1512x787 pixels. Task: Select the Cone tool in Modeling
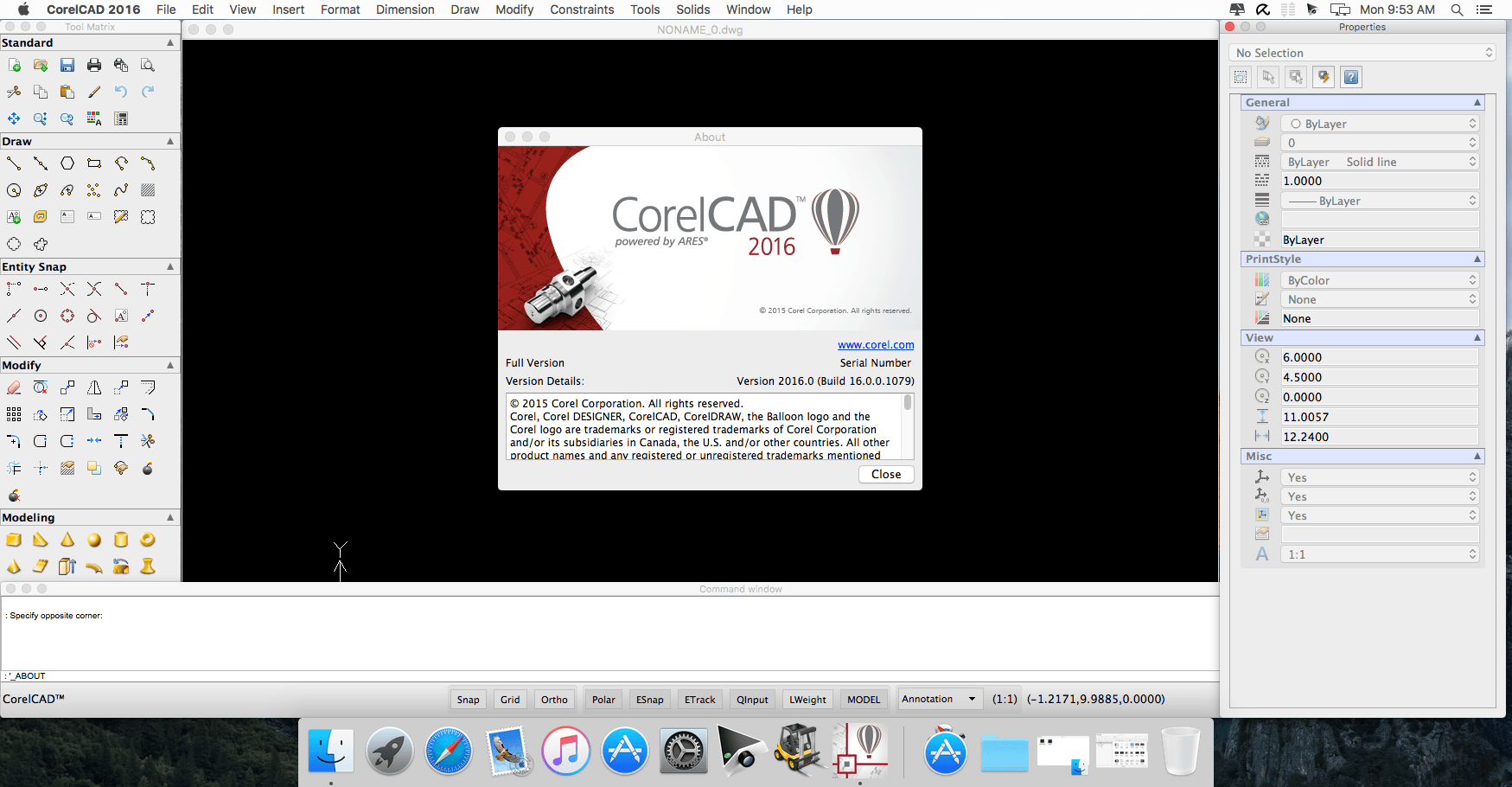(x=67, y=540)
